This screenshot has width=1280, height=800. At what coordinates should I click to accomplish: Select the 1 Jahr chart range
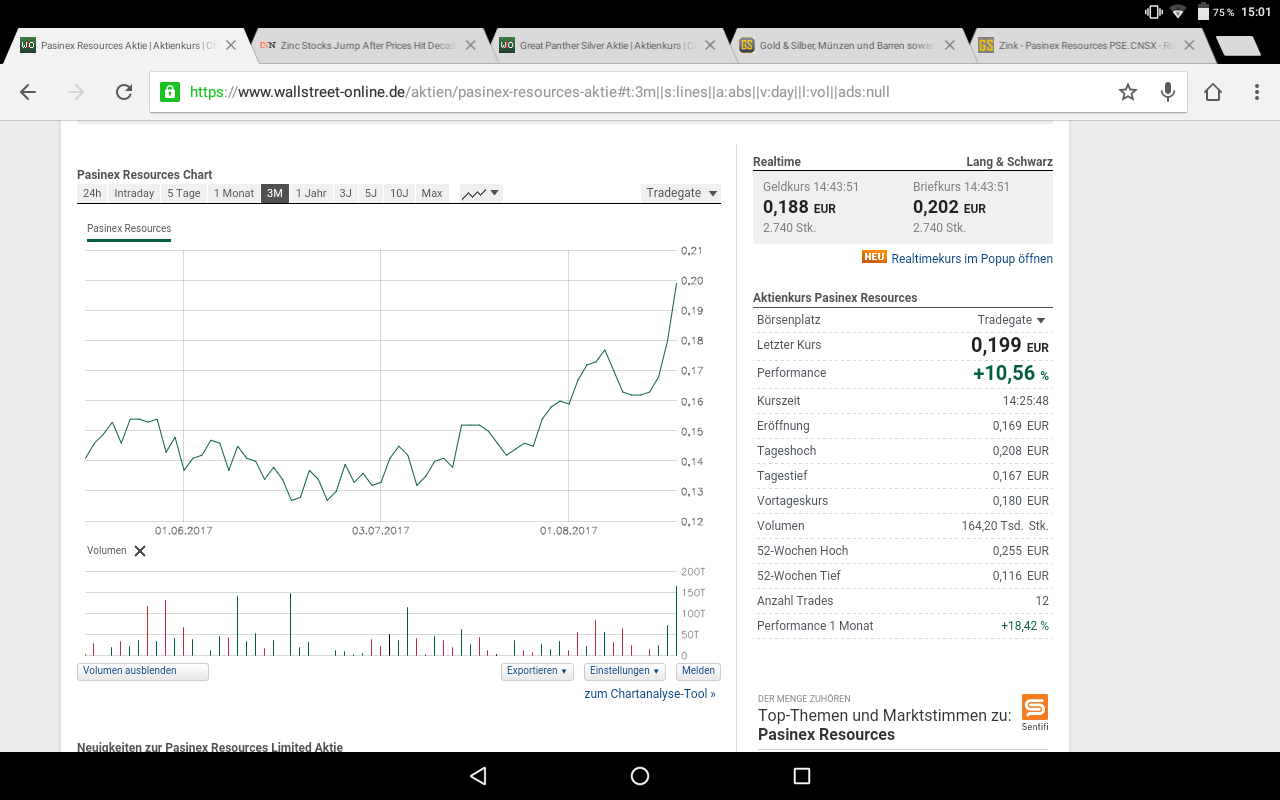311,193
